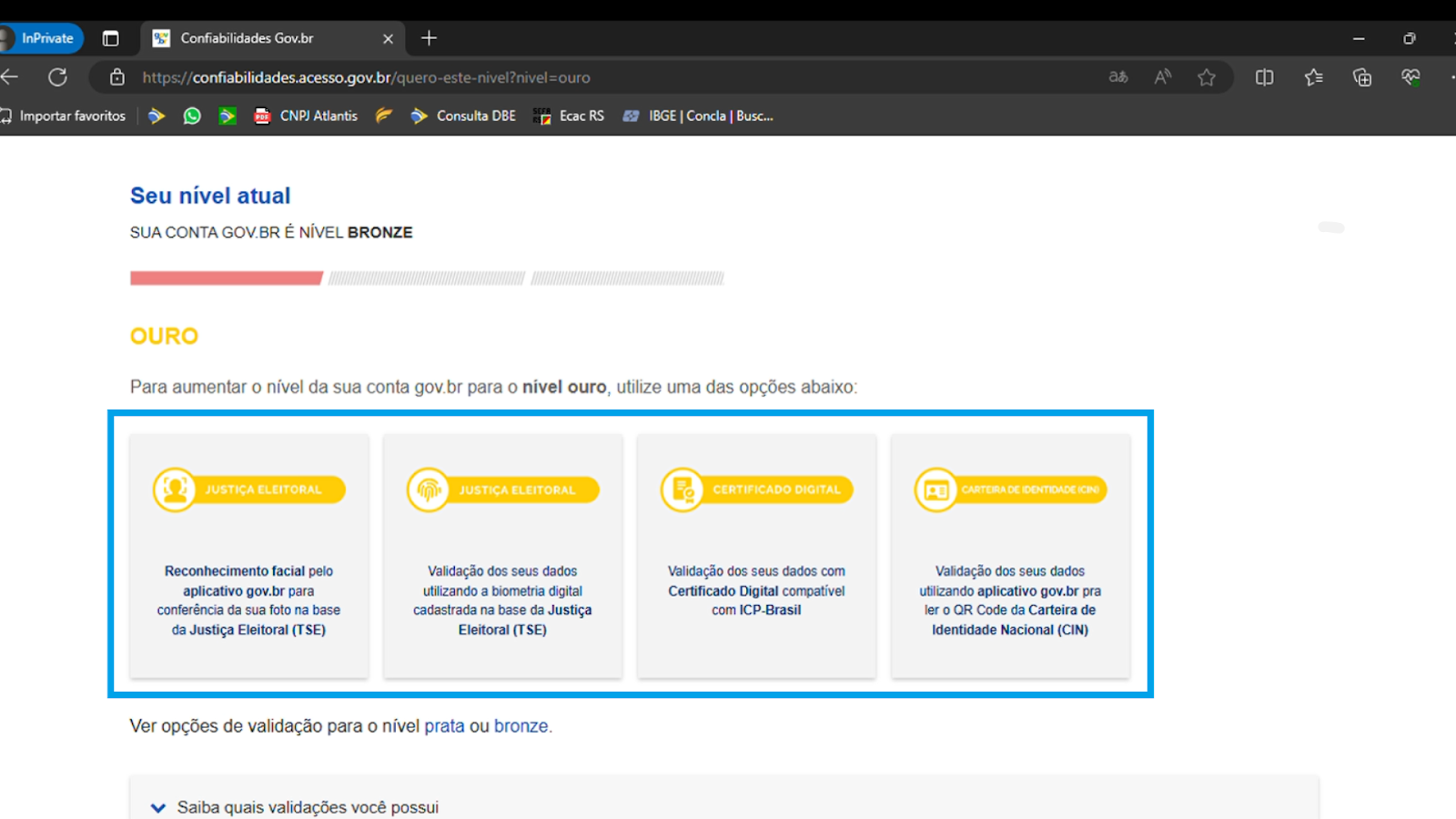
Task: Expand Saiba quais validações você possui
Action: click(x=724, y=806)
